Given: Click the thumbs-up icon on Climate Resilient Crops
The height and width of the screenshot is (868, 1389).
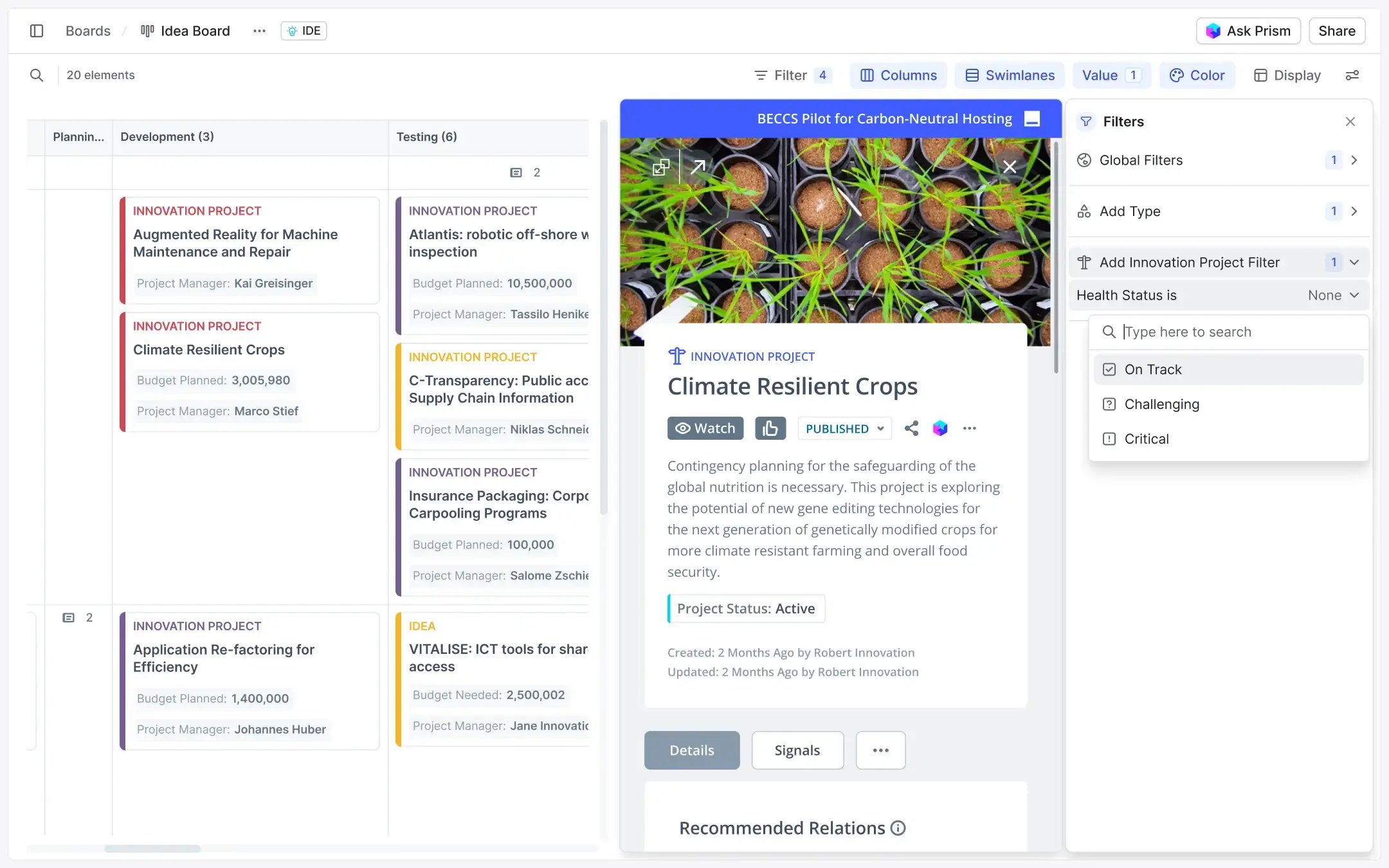Looking at the screenshot, I should pyautogui.click(x=770, y=428).
